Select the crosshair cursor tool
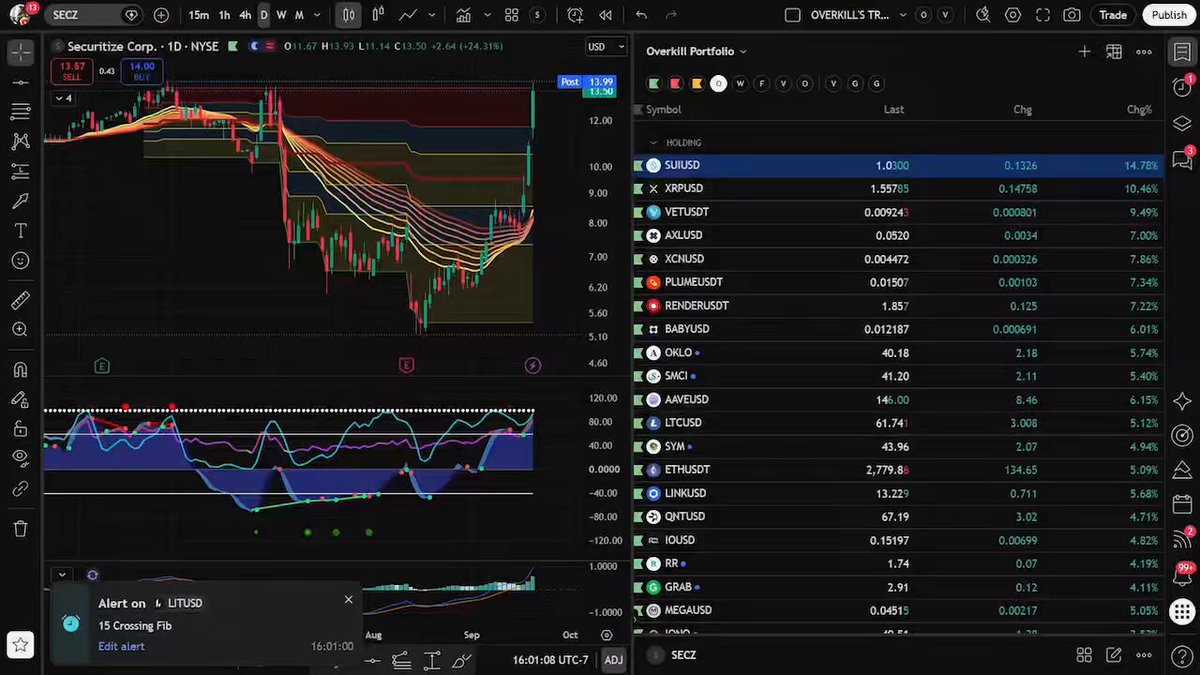Image resolution: width=1200 pixels, height=675 pixels. pyautogui.click(x=20, y=54)
